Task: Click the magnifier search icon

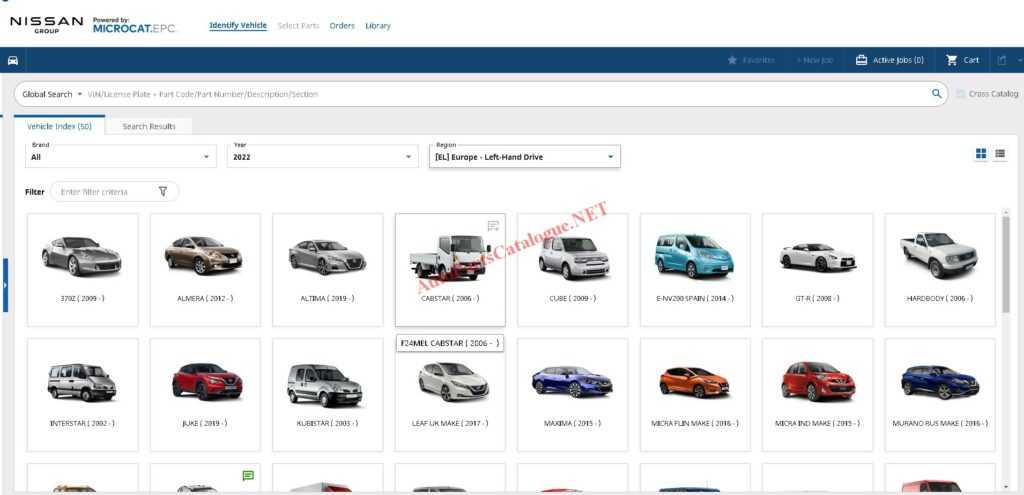Action: (936, 94)
